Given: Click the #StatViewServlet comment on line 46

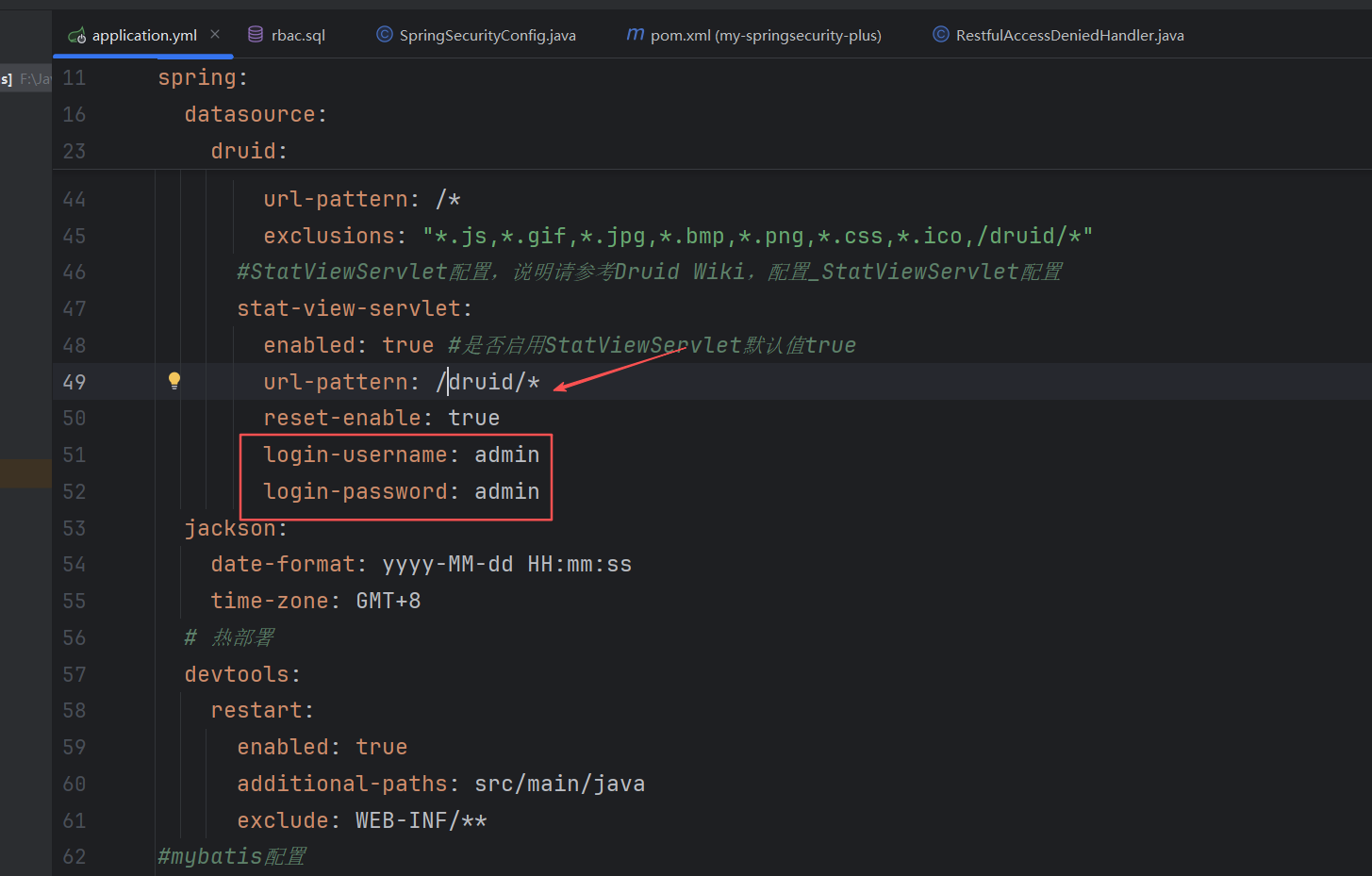Looking at the screenshot, I should tap(649, 272).
